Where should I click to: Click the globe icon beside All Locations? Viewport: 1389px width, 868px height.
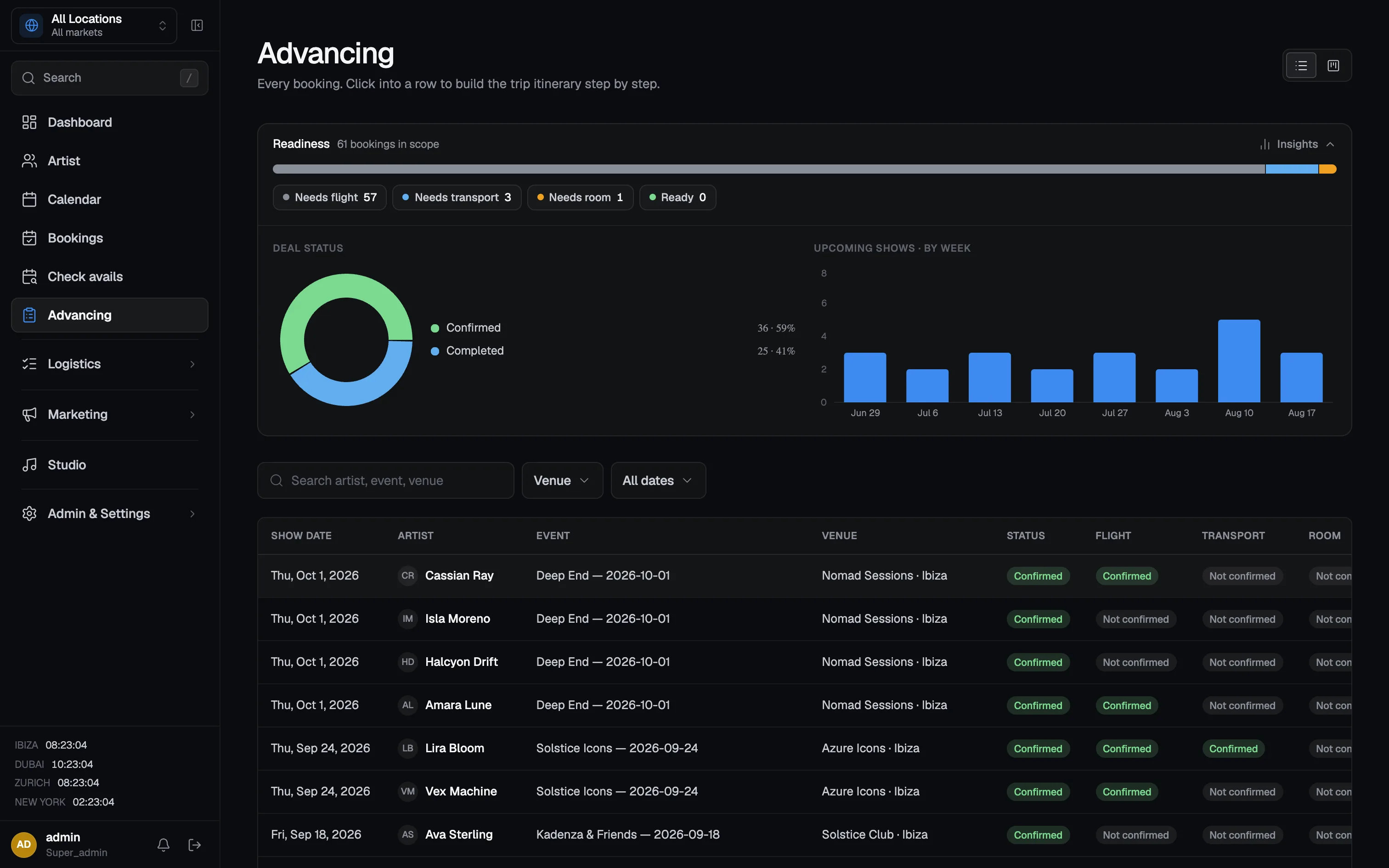(x=32, y=25)
